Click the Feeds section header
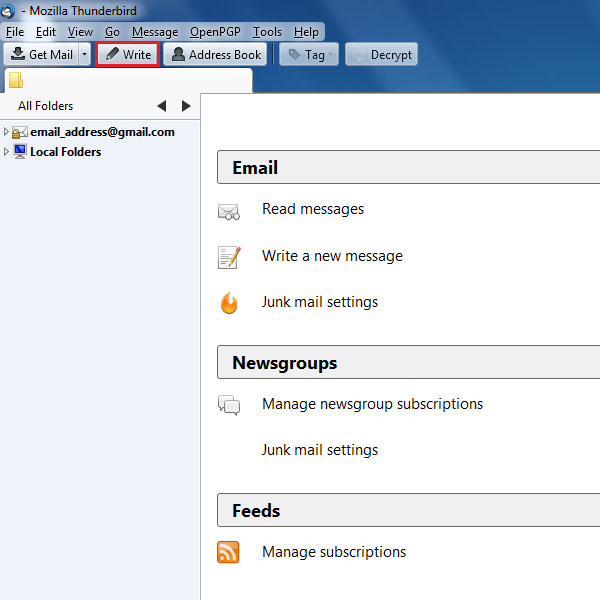The image size is (600, 600). (x=408, y=510)
